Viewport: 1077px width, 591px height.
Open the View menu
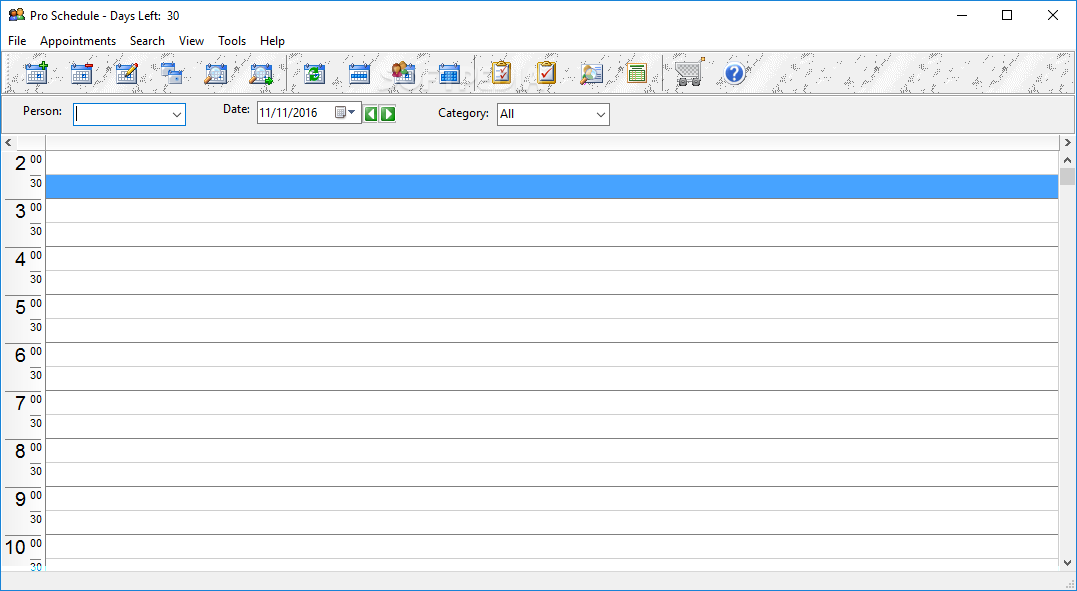pos(191,41)
